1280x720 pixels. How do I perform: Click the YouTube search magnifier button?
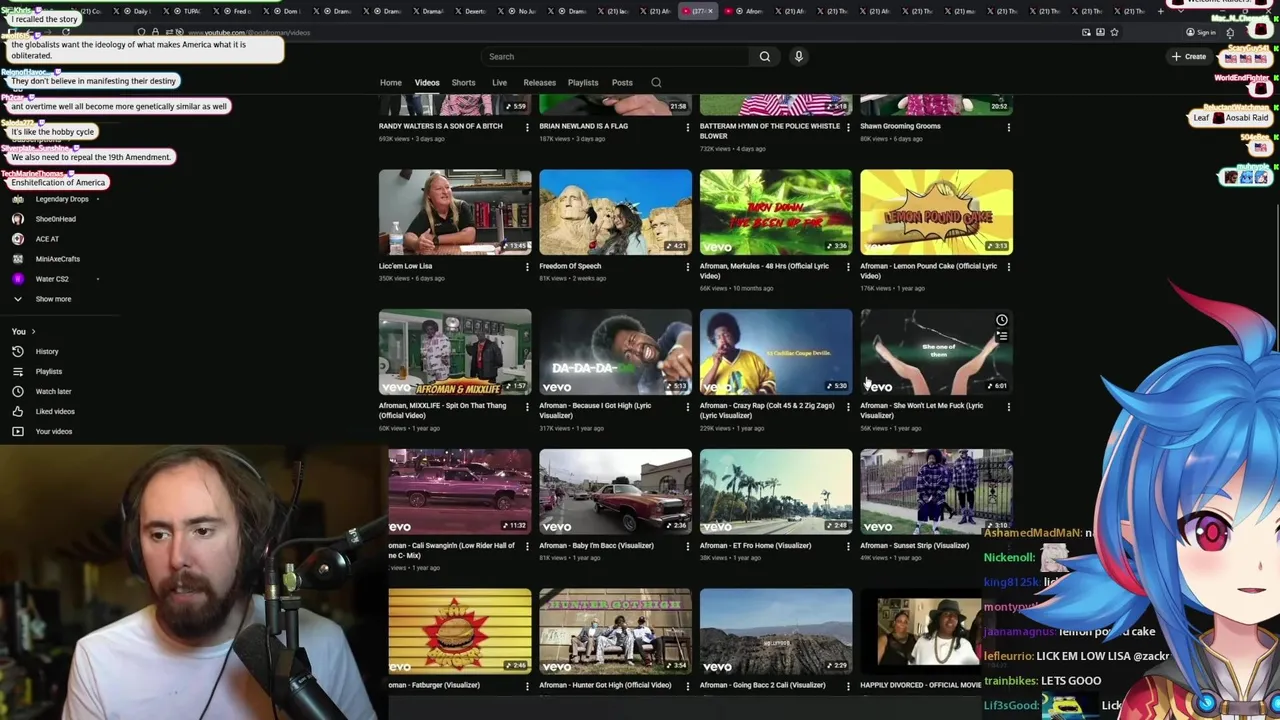[765, 57]
